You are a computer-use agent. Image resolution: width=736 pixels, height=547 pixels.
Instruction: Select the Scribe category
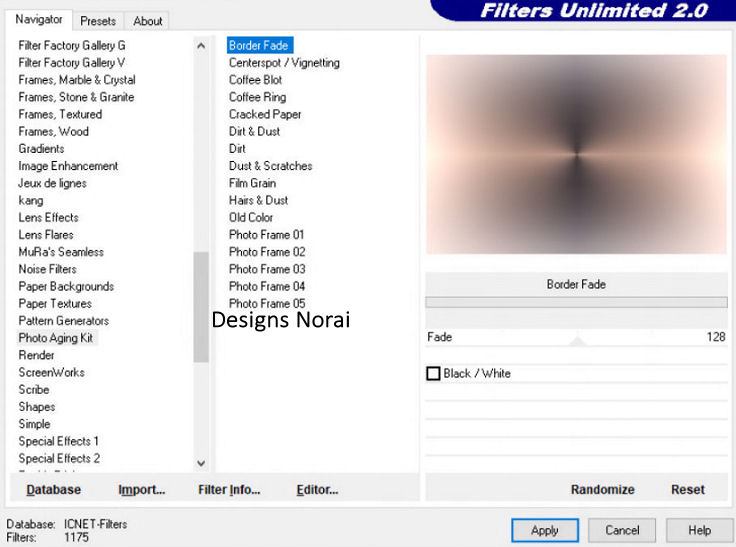[34, 390]
